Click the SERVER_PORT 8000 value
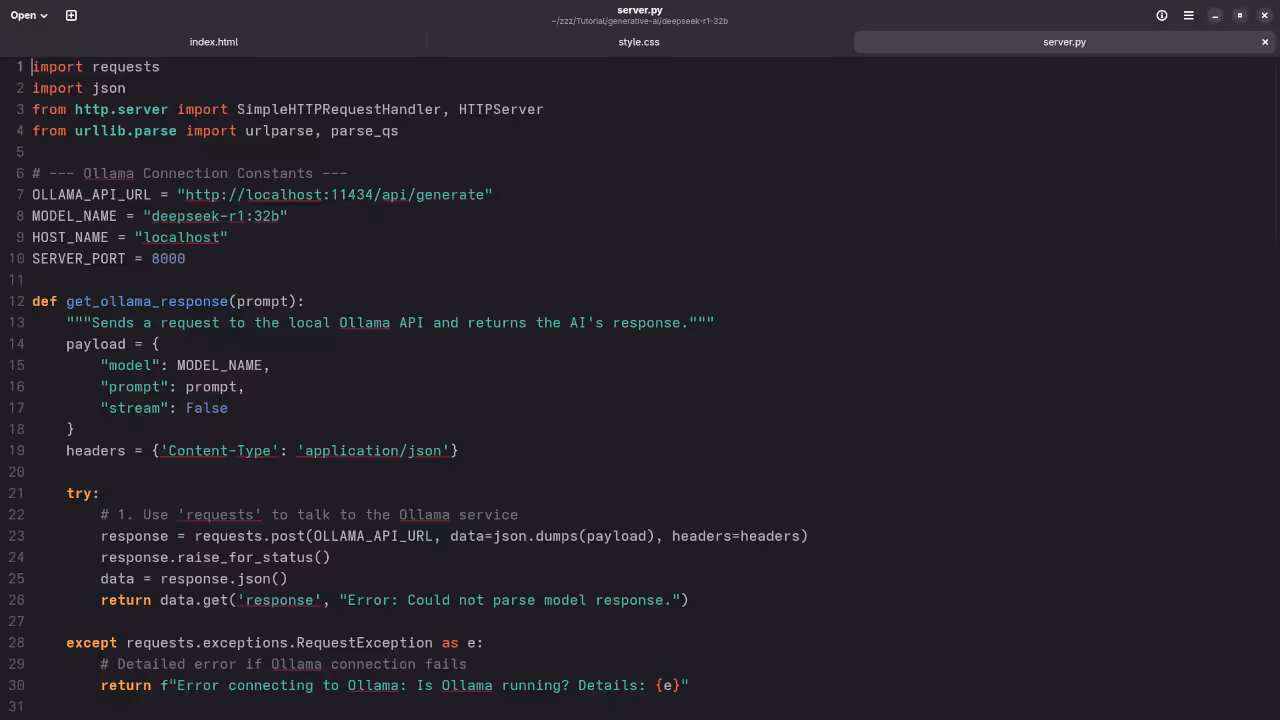 pyautogui.click(x=168, y=258)
